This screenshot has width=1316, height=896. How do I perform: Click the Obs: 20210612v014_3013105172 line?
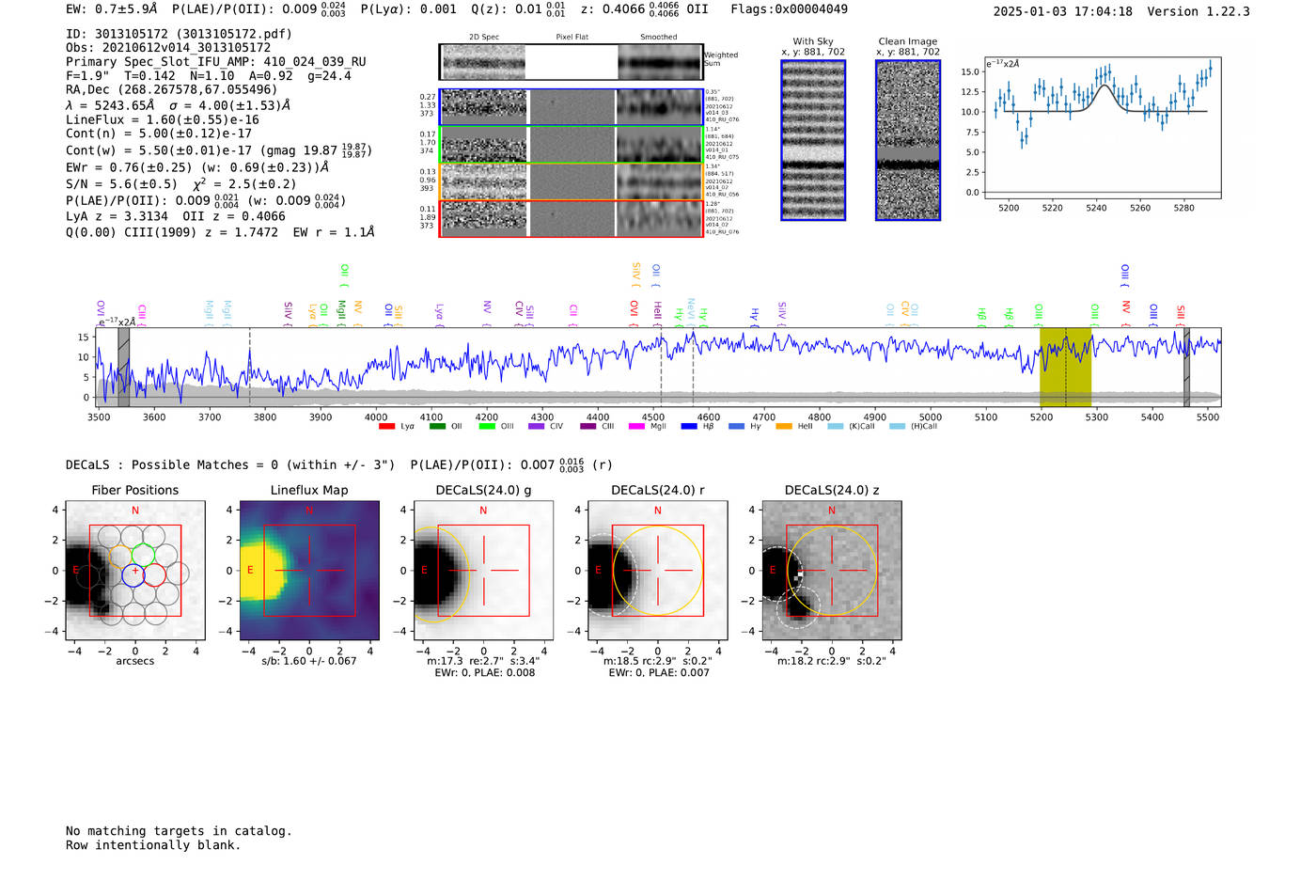(168, 48)
